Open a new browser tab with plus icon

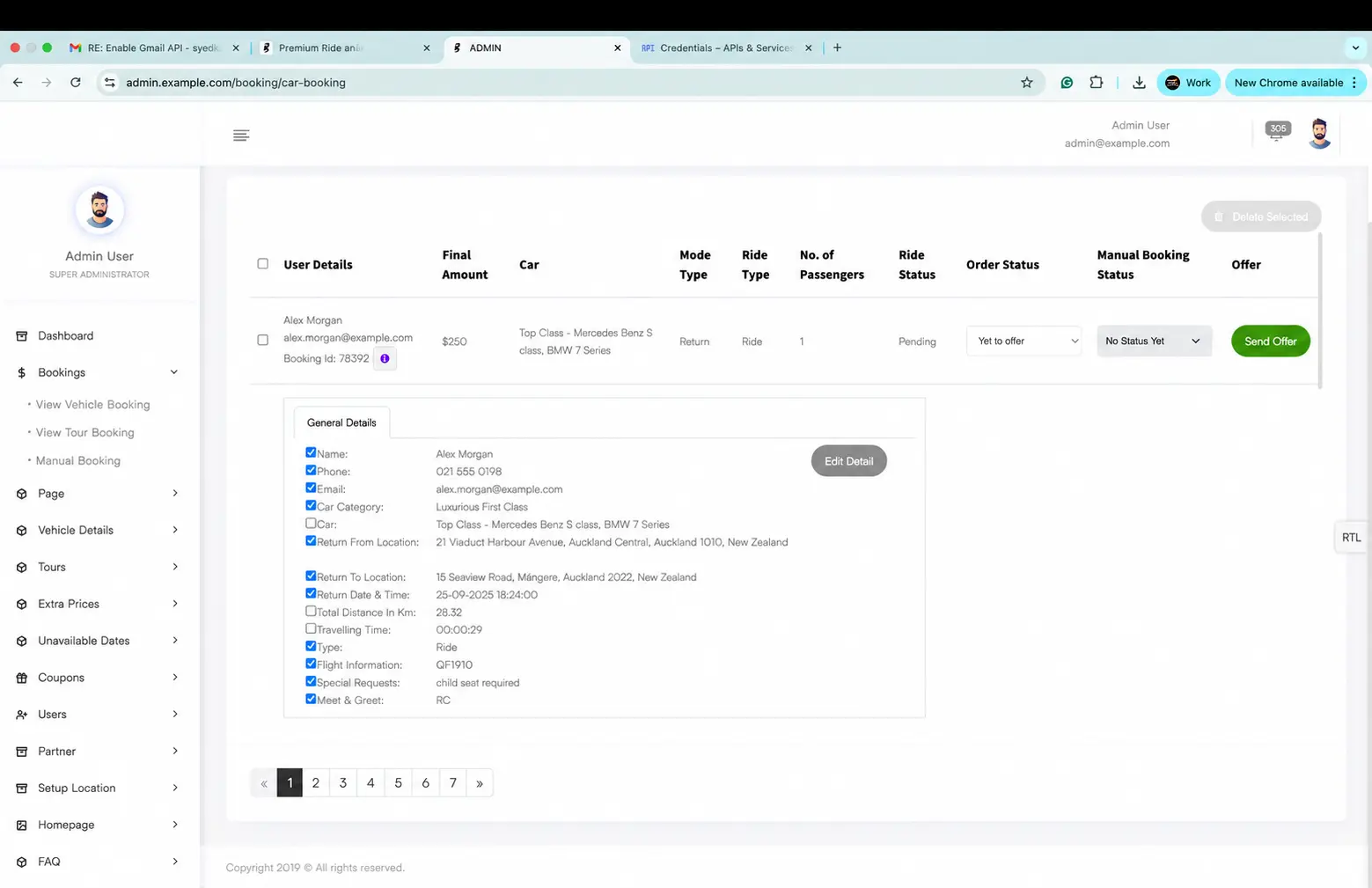(837, 48)
